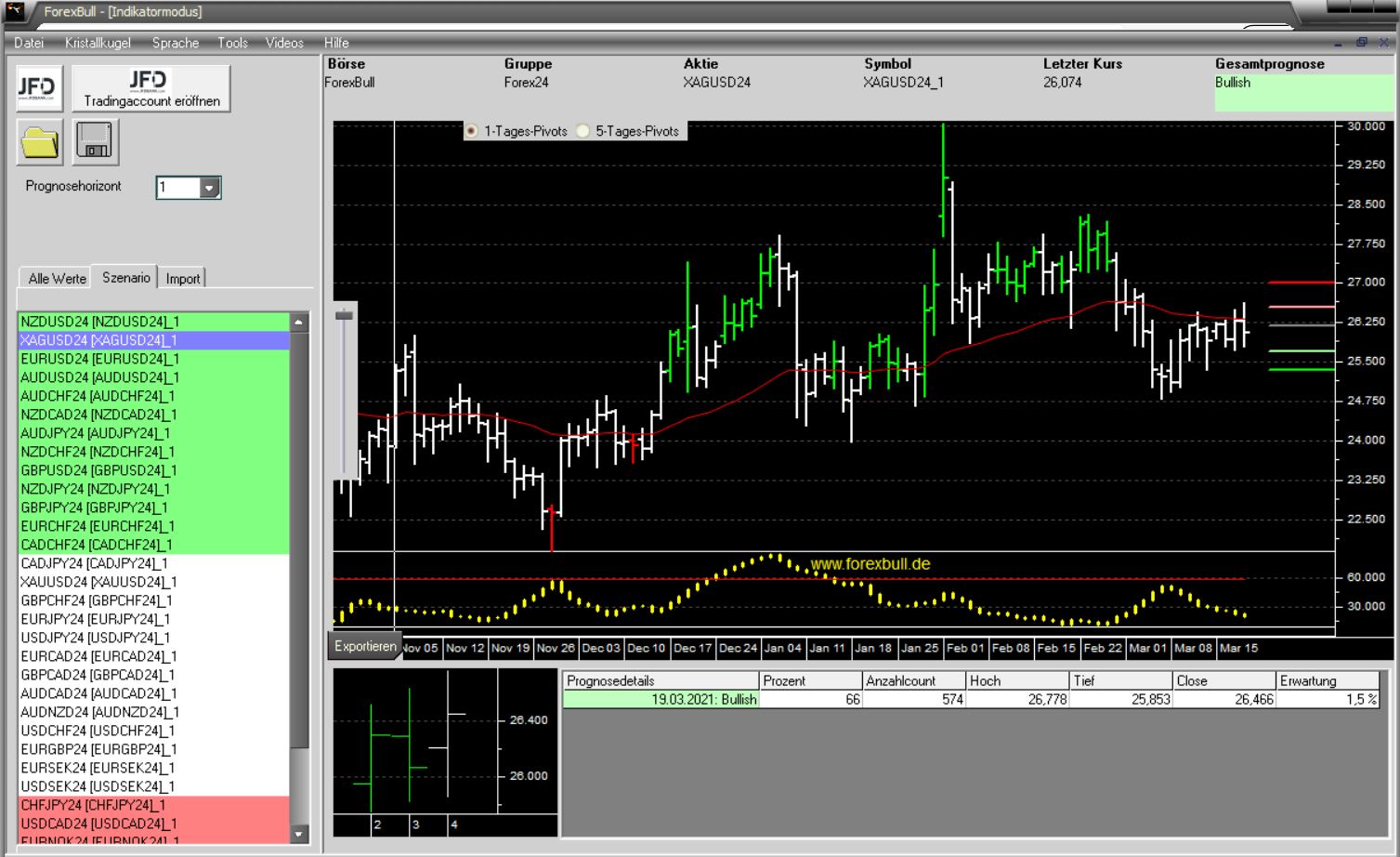Viewport: 1400px width, 857px height.
Task: Open the Kristallkugel menu
Action: point(98,43)
